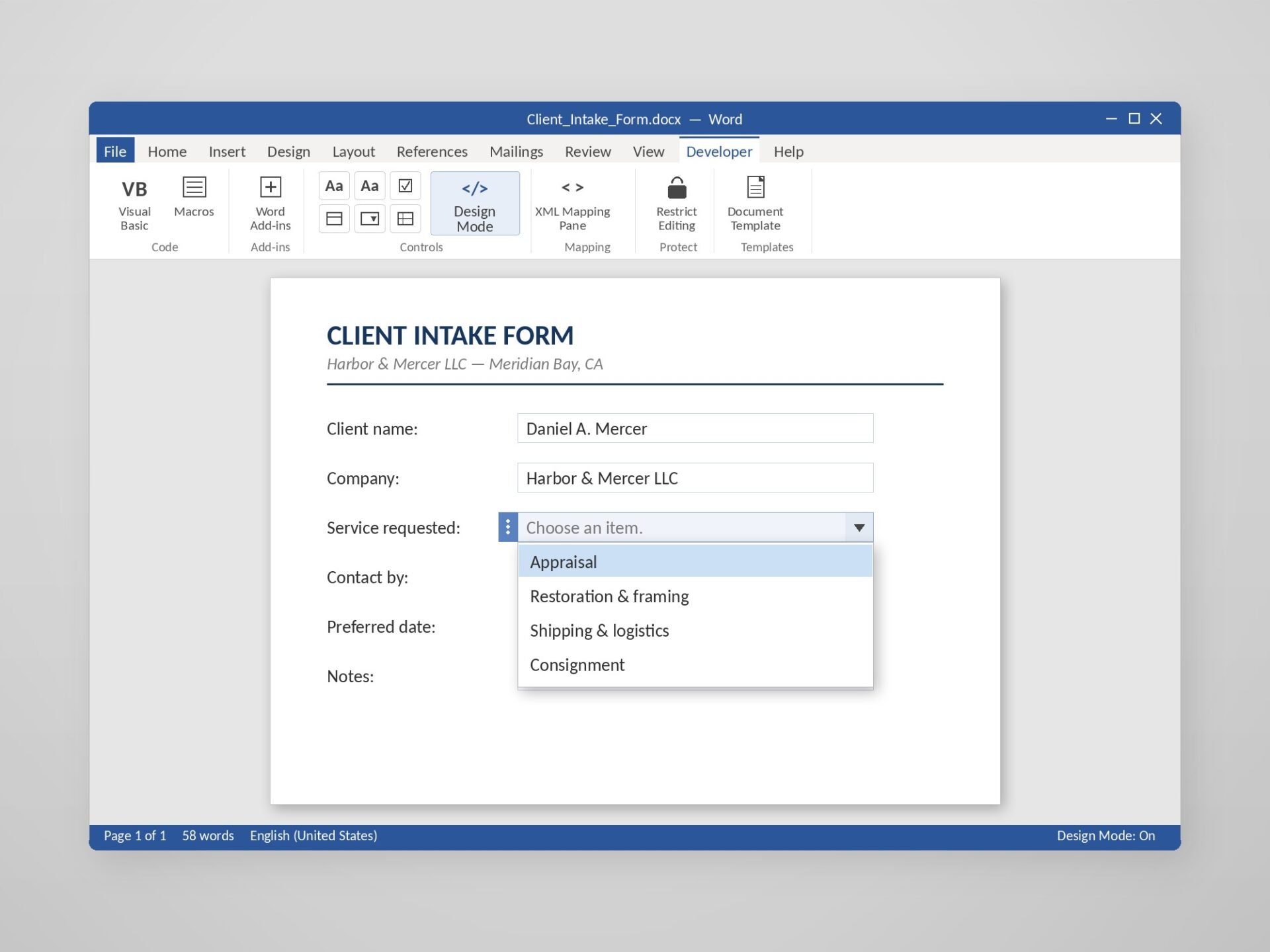
Task: Minimize the Word window
Action: pyautogui.click(x=1111, y=119)
